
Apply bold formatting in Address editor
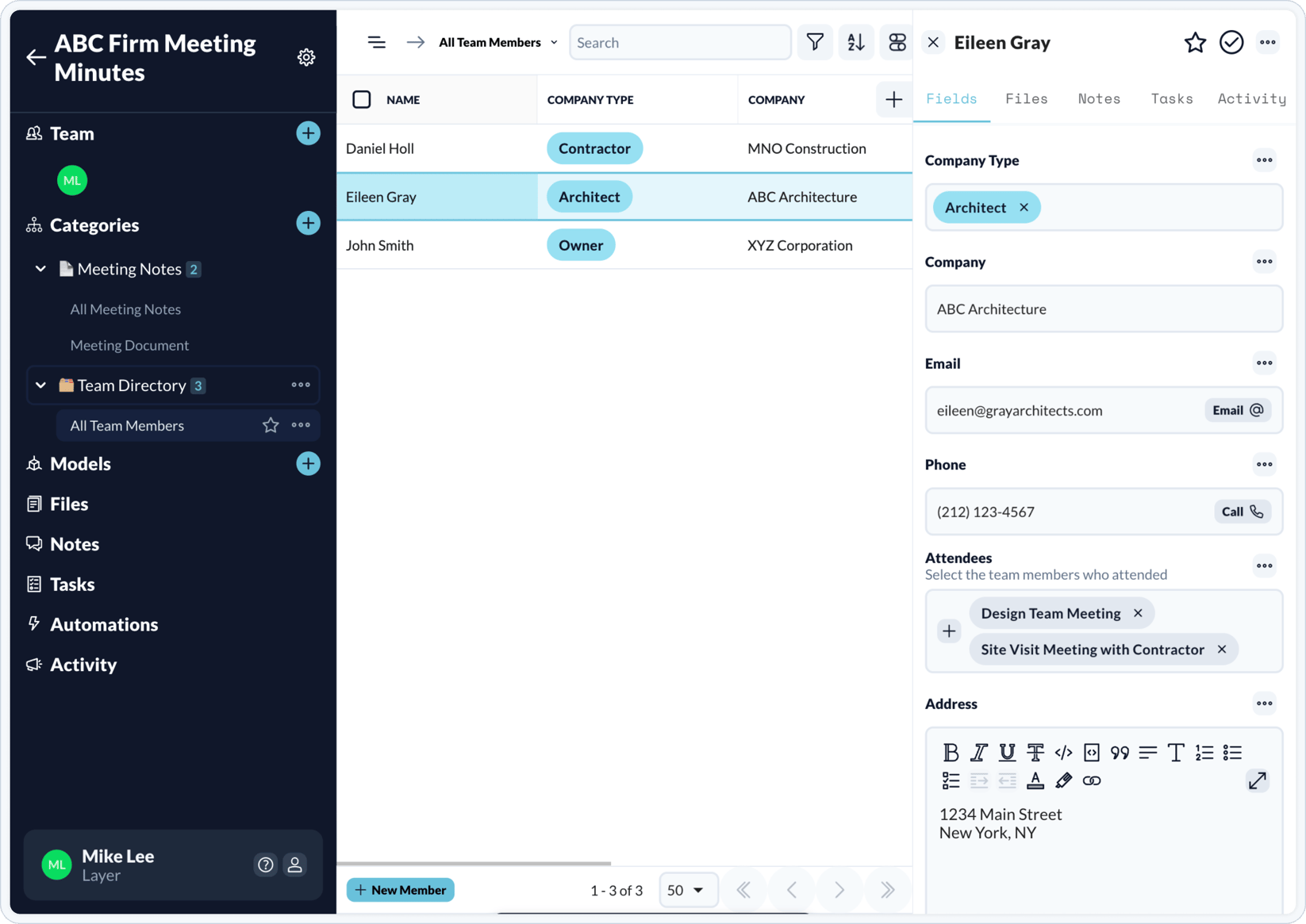pyautogui.click(x=951, y=752)
